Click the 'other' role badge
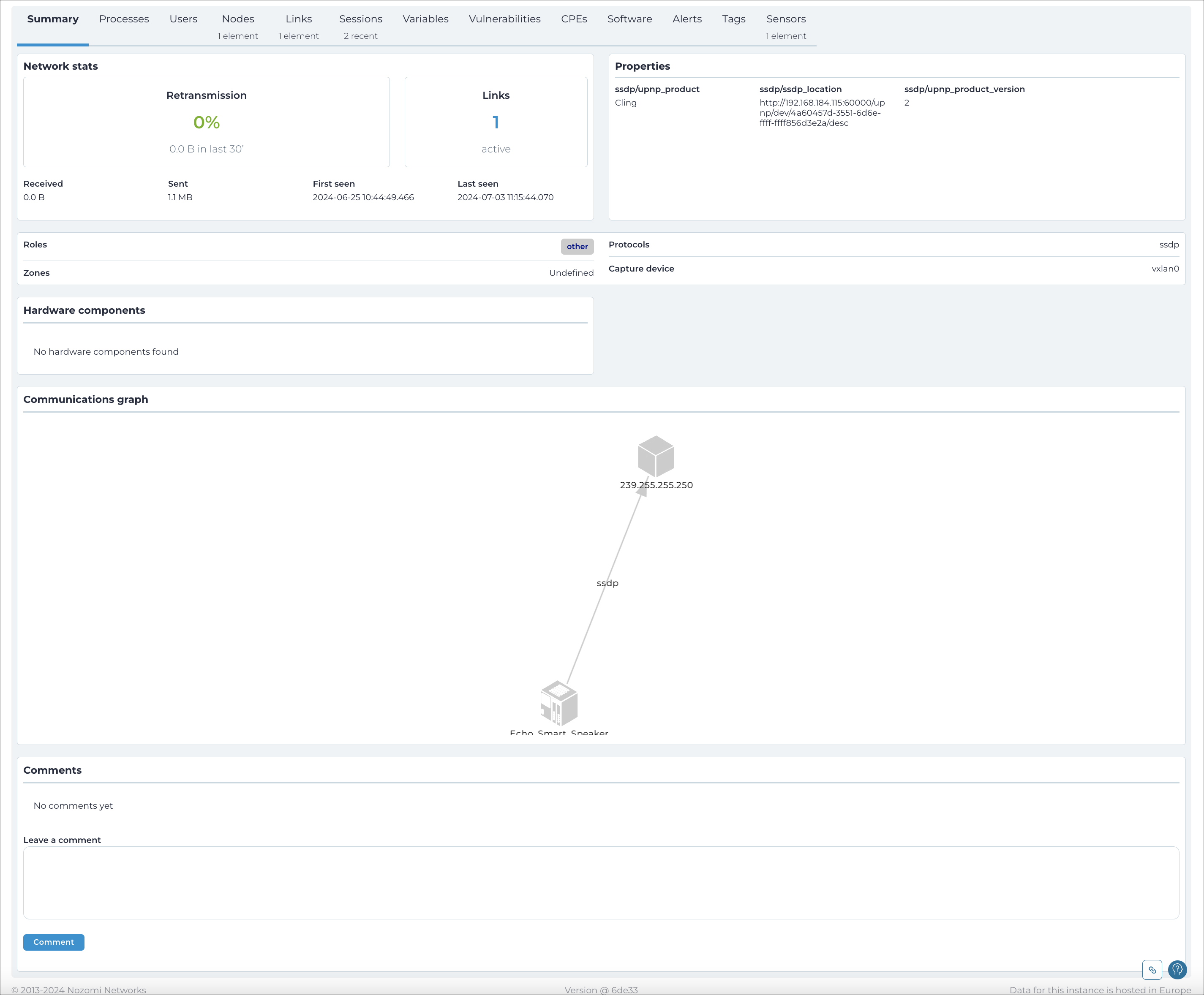 pyautogui.click(x=577, y=247)
